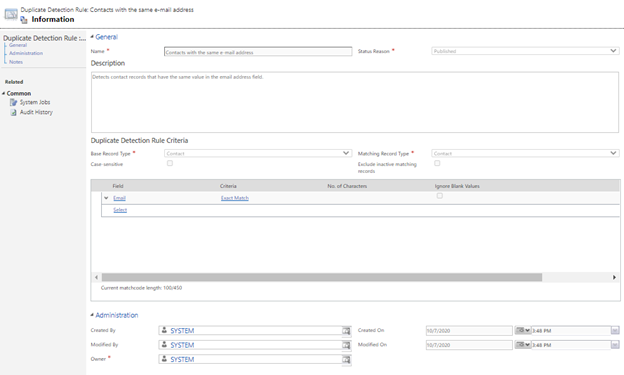Screen dimensions: 624x375
Task: Open the SYSTEM link in Owner
Action: tap(182, 359)
